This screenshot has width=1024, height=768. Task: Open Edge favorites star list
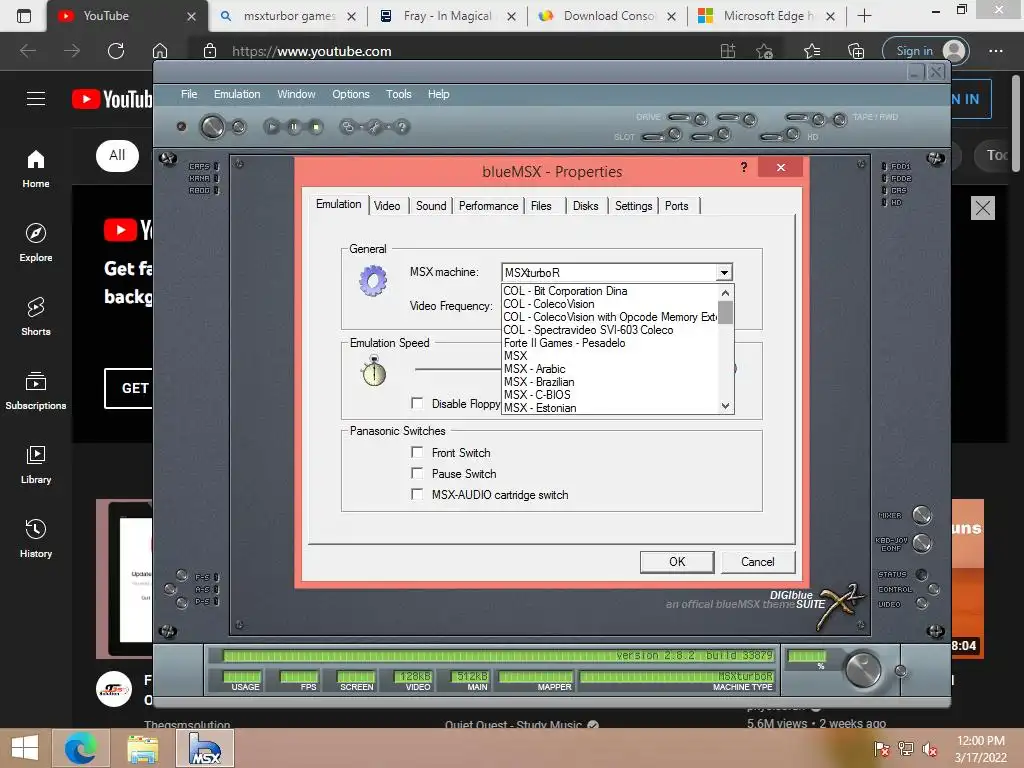[x=812, y=51]
